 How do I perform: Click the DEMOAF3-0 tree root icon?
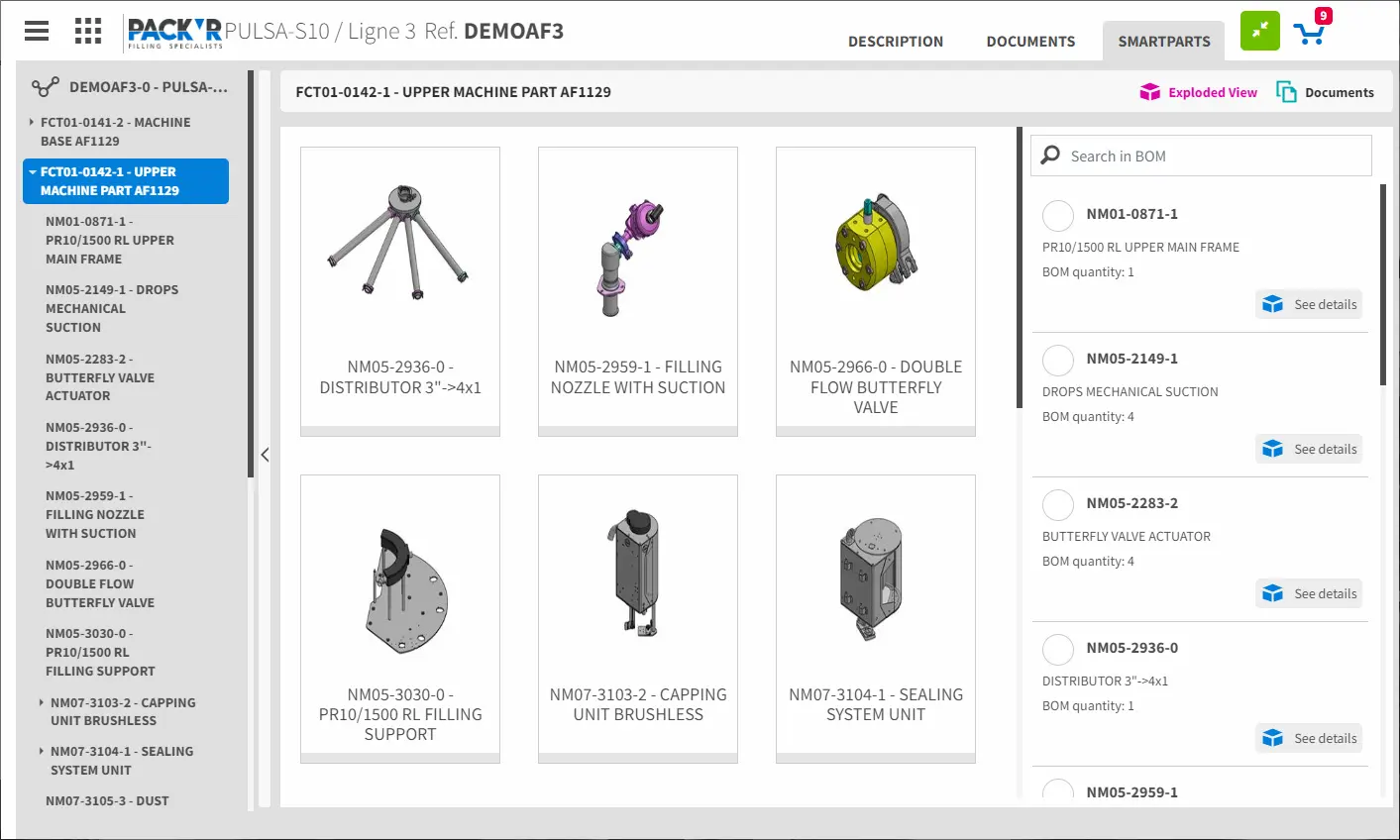click(45, 87)
